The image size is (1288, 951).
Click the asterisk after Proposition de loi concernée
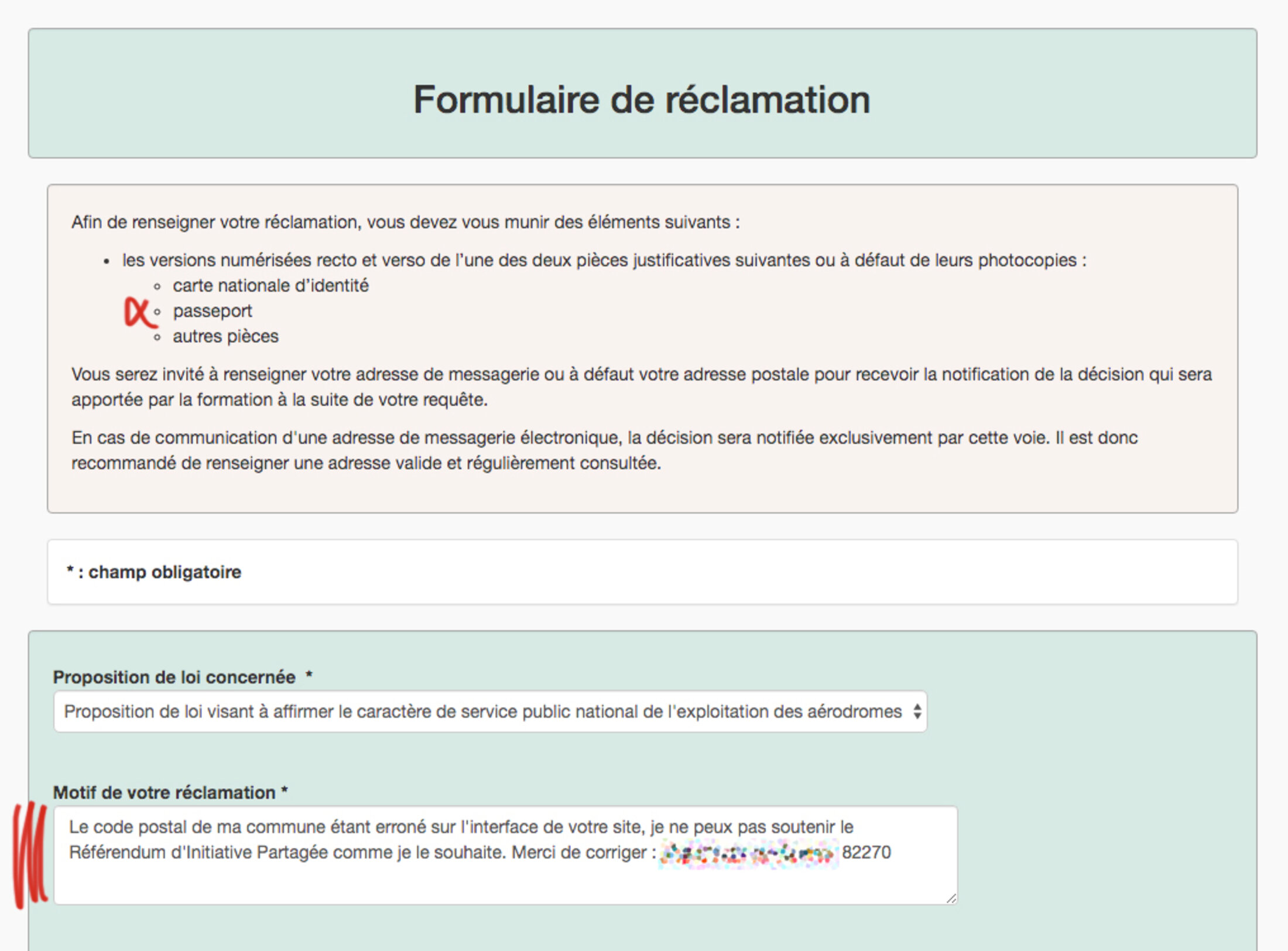coord(309,676)
